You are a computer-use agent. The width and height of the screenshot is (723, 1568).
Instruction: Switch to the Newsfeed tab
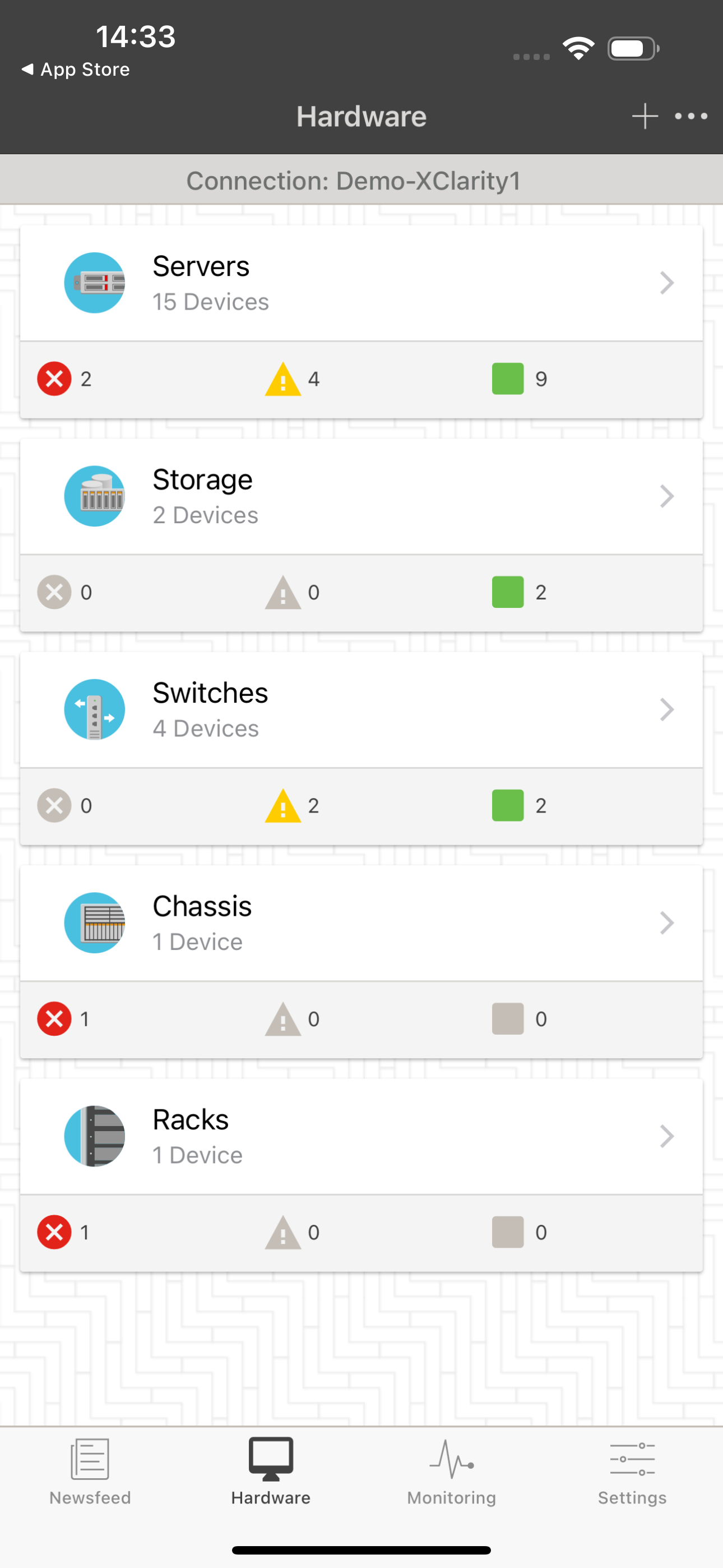pyautogui.click(x=90, y=1471)
